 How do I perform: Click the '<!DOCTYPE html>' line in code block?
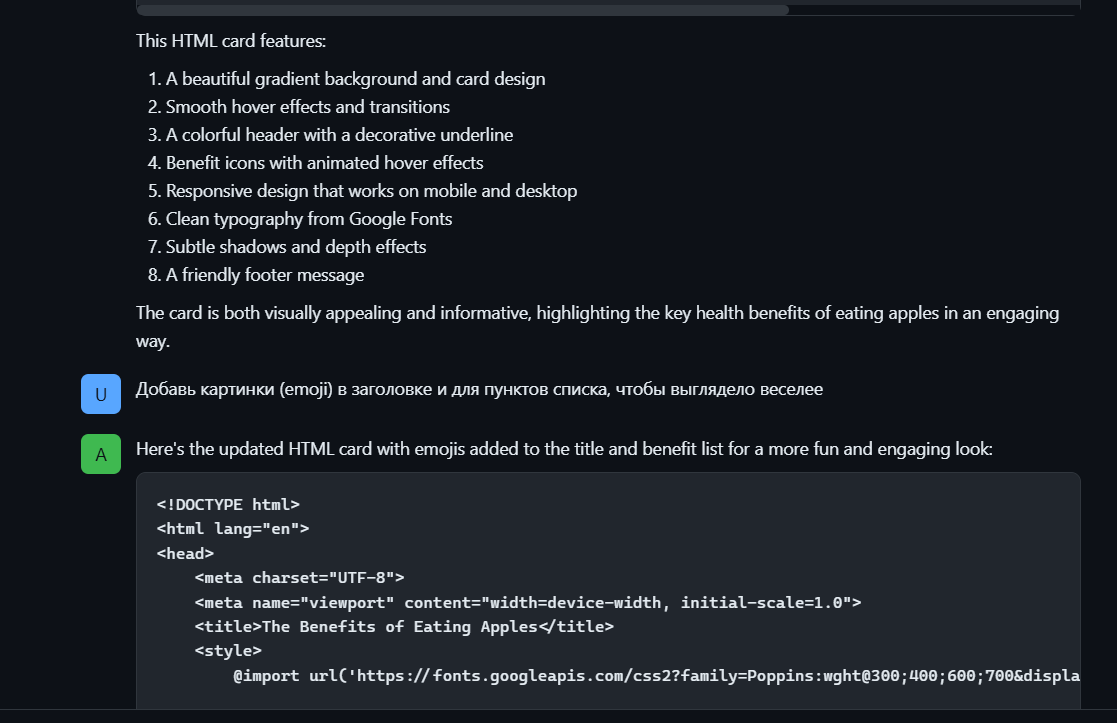[228, 504]
